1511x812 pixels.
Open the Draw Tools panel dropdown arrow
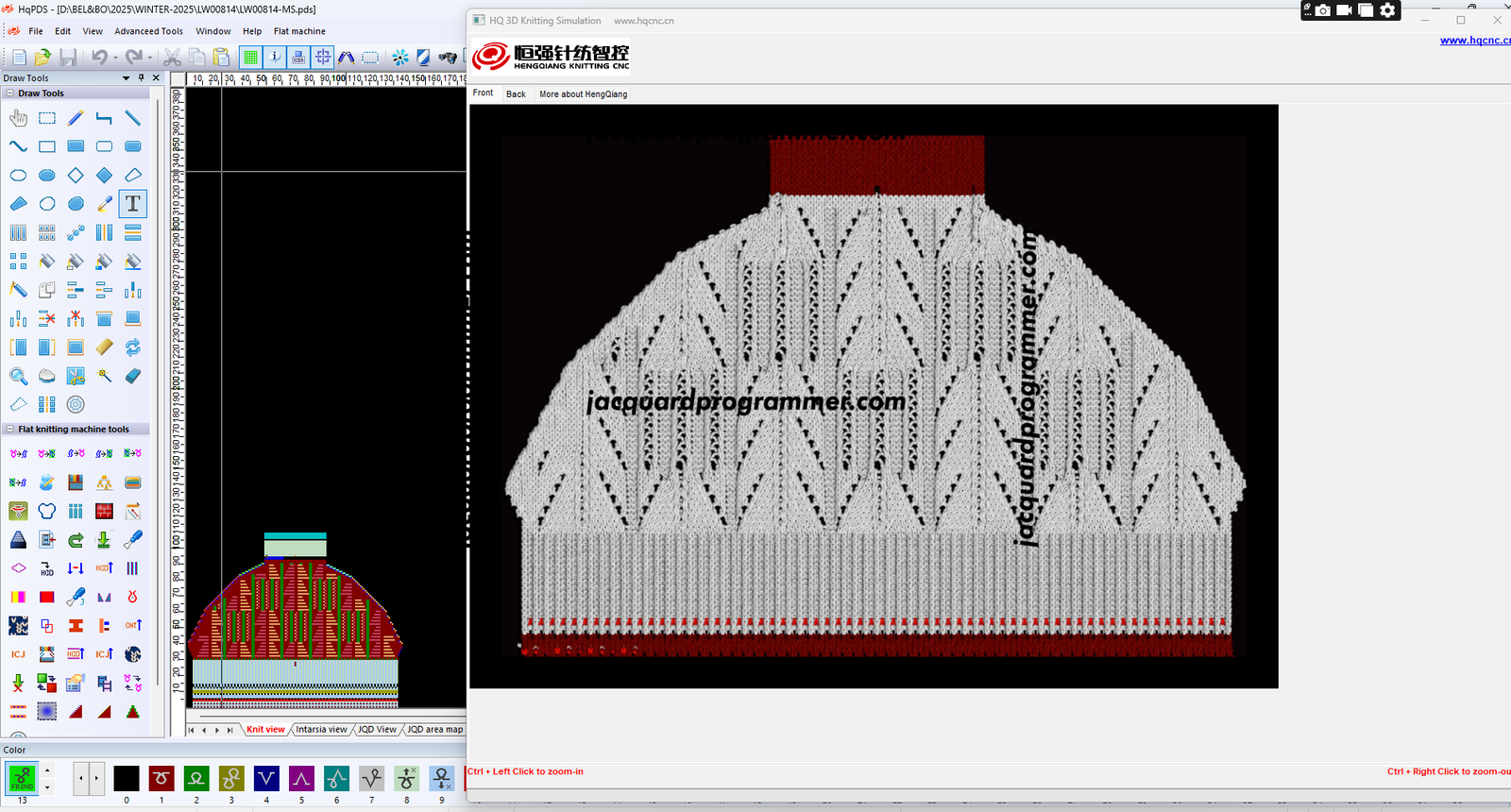(x=127, y=78)
